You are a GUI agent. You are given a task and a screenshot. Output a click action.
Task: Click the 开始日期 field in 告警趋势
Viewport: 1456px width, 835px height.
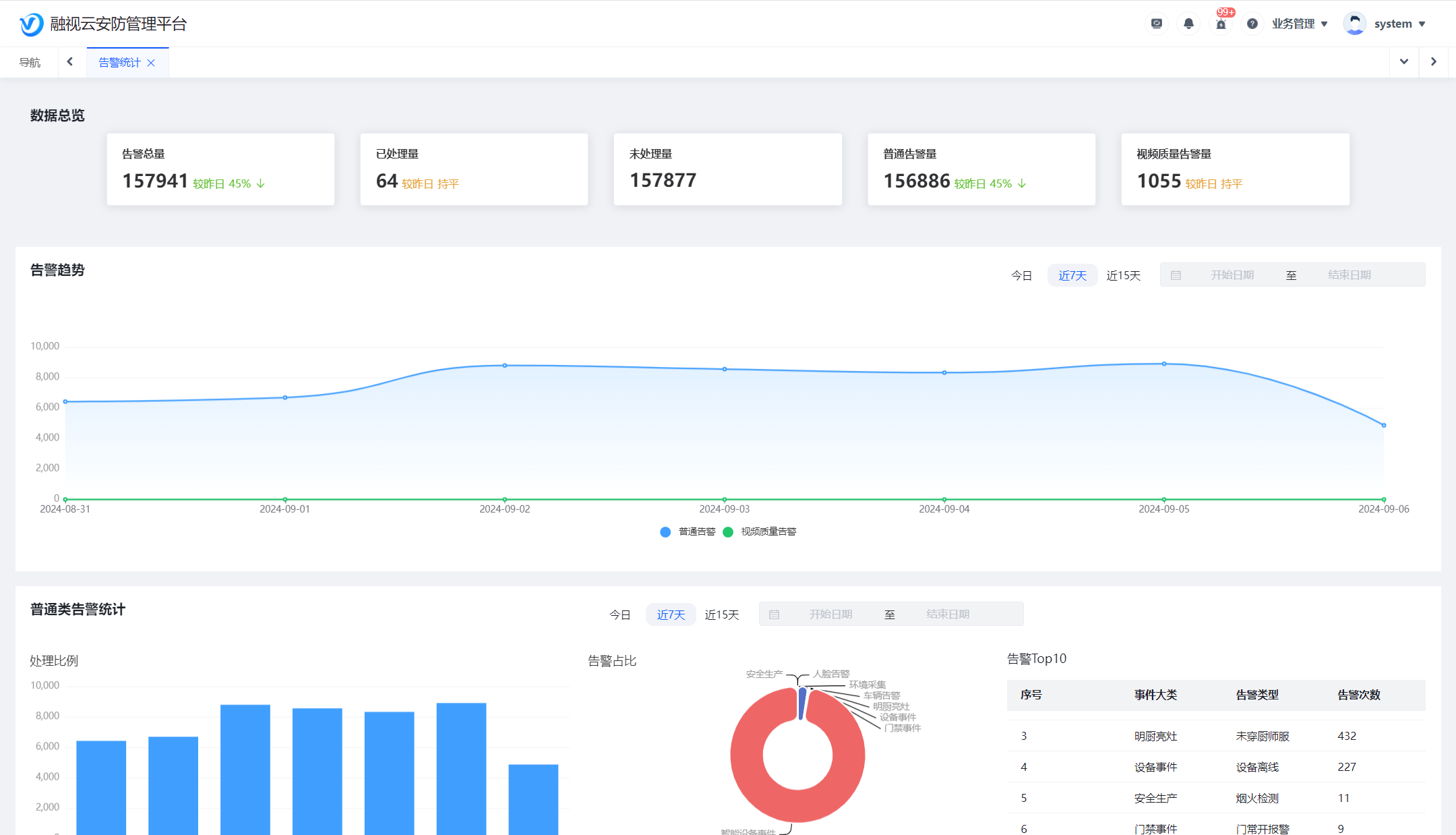pos(1232,275)
